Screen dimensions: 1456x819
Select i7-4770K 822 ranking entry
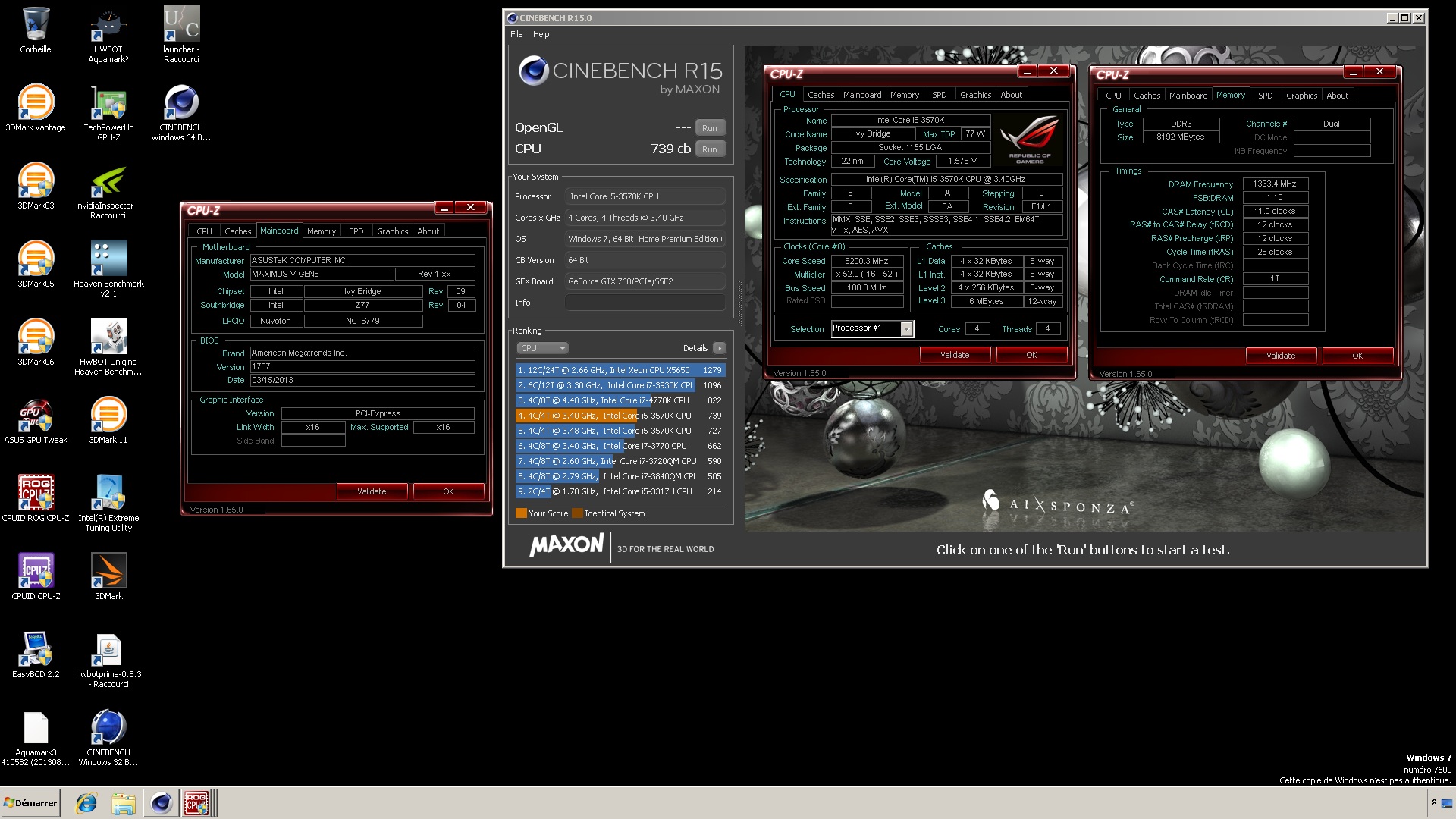click(x=620, y=400)
